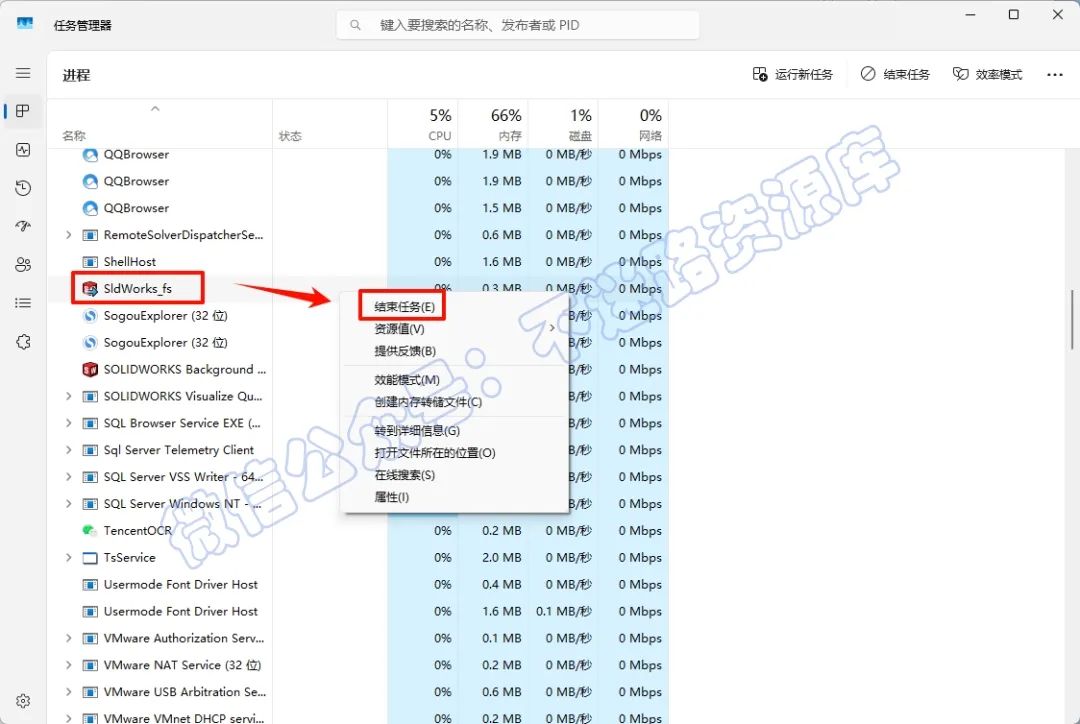The height and width of the screenshot is (724, 1080).
Task: Choose 结束任务(E) in the context menu
Action: [404, 307]
